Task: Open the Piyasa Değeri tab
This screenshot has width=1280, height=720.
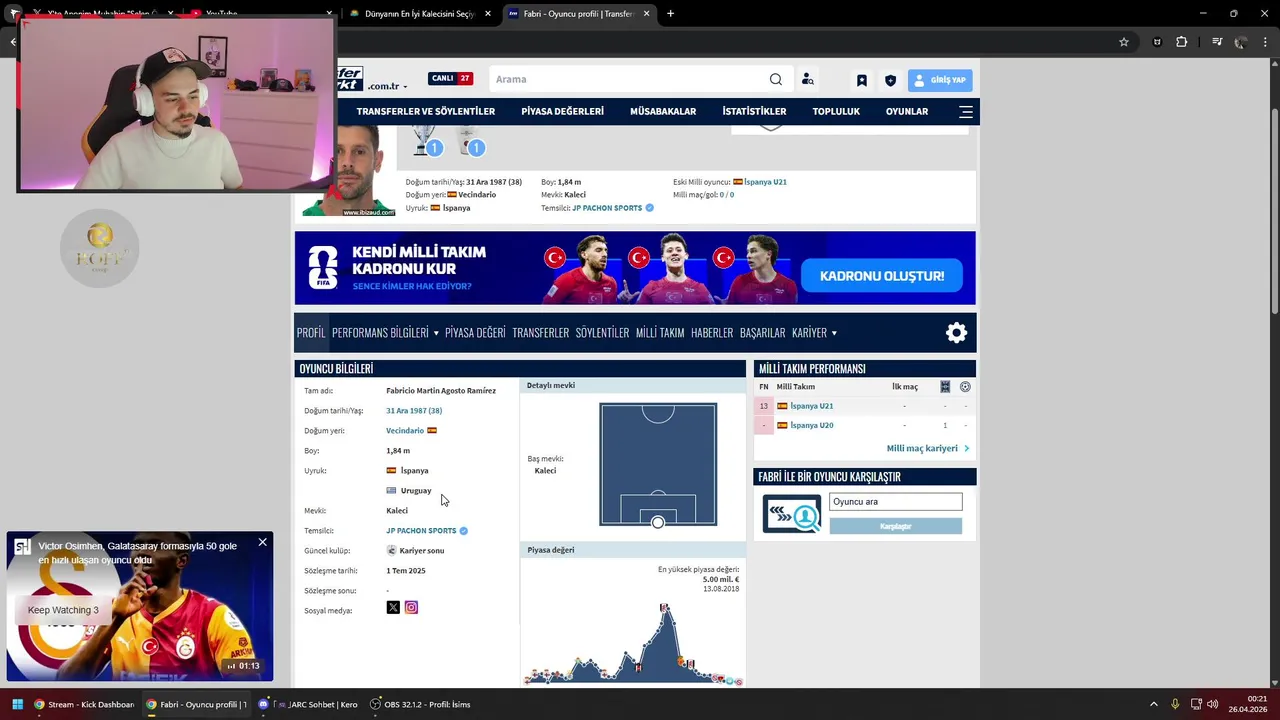Action: pyautogui.click(x=475, y=333)
